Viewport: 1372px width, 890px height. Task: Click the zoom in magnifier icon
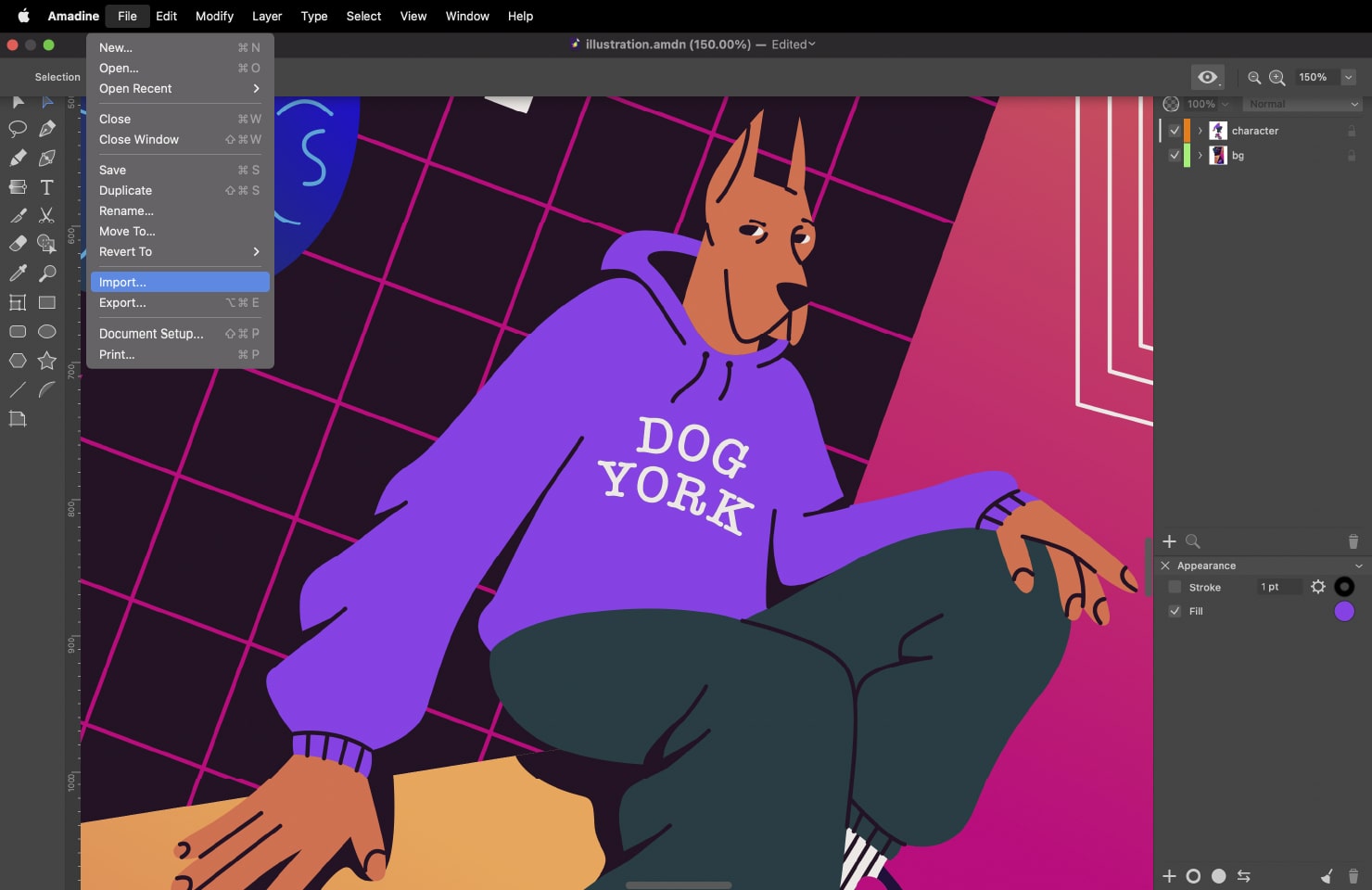(1277, 78)
